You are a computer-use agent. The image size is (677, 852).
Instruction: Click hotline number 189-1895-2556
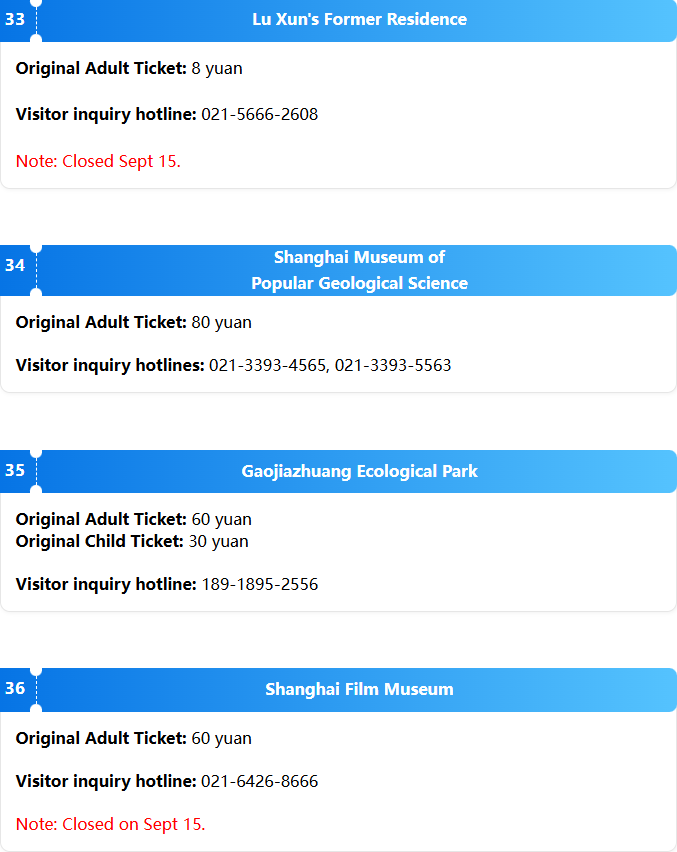click(x=260, y=584)
